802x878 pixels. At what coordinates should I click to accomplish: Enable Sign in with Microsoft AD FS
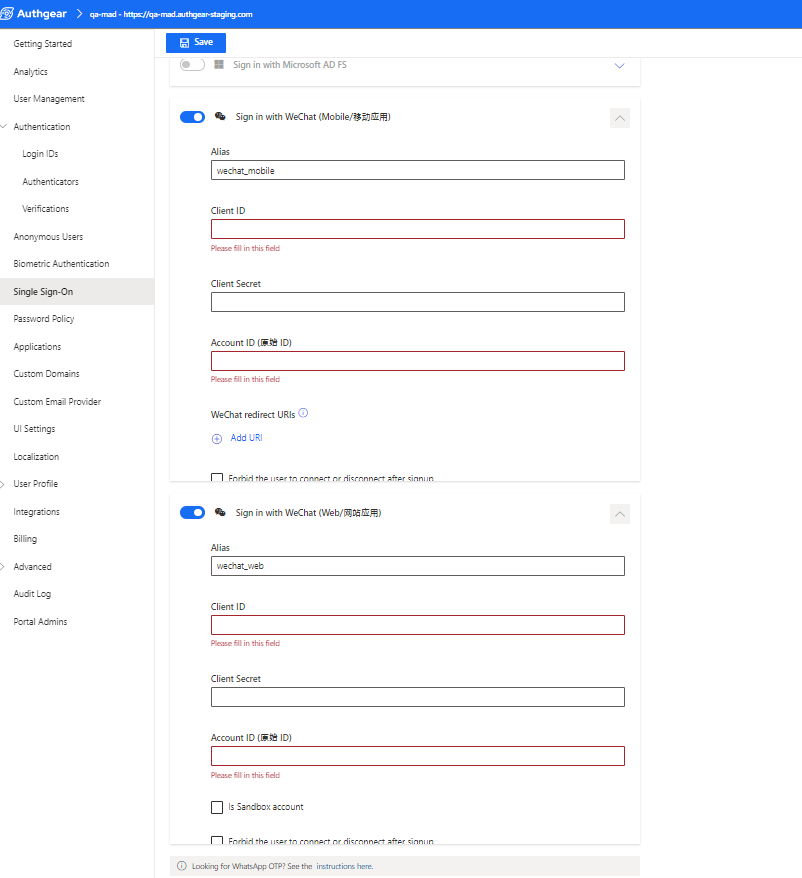[x=190, y=64]
